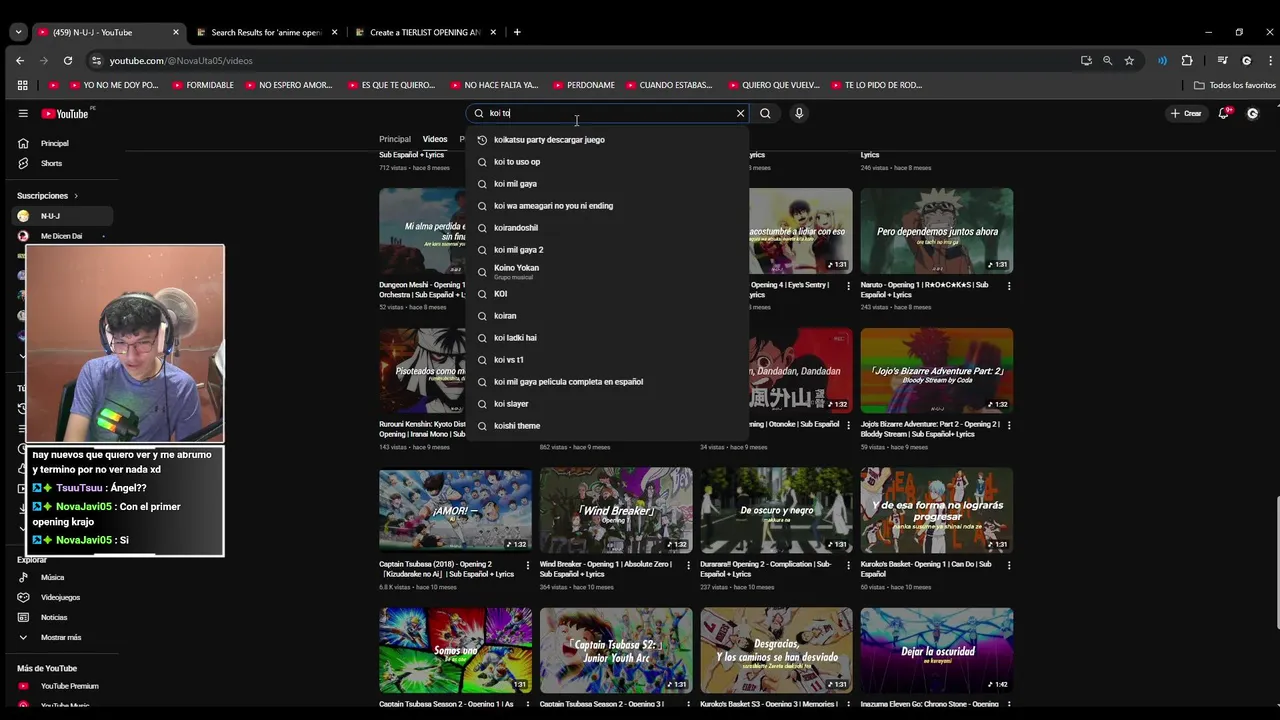Open the Wind Breaker Opening 1 thumbnail
1280x720 pixels.
[x=616, y=511]
